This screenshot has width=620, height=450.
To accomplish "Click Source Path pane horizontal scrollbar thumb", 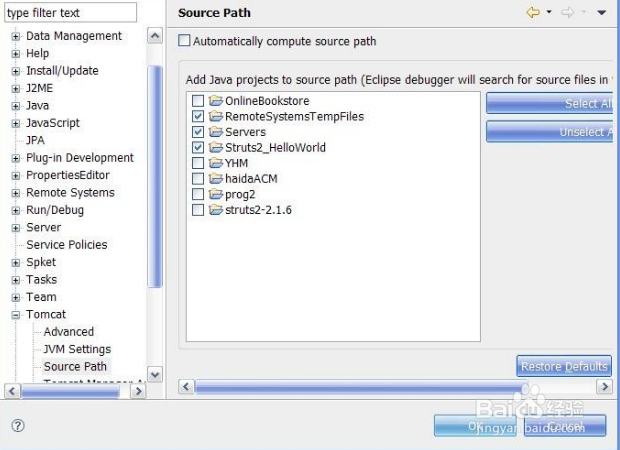I will click(x=361, y=386).
